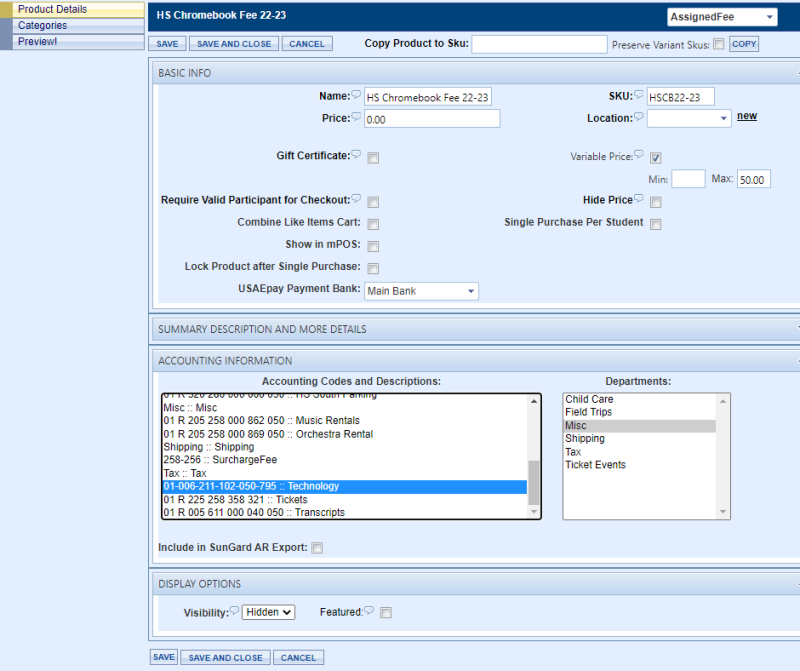Uncheck the Variable Price checkbox
This screenshot has height=671, width=800.
tap(656, 158)
